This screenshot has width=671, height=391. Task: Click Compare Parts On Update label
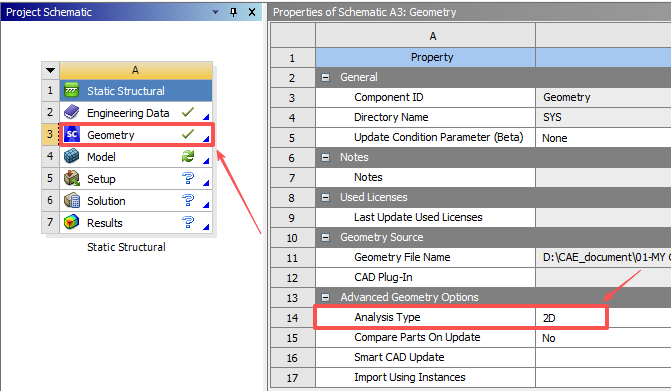(417, 338)
